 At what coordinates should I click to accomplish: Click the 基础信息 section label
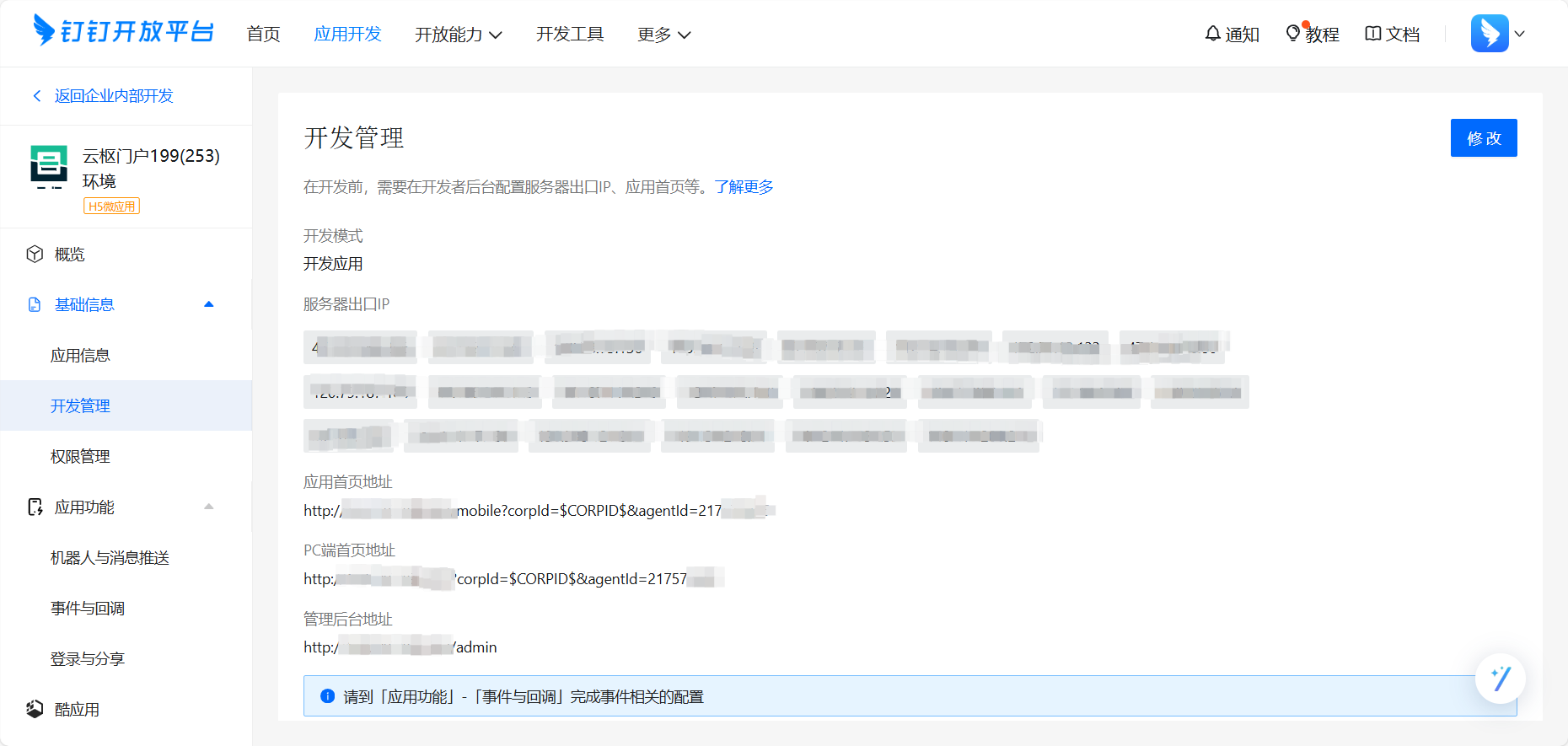click(84, 304)
